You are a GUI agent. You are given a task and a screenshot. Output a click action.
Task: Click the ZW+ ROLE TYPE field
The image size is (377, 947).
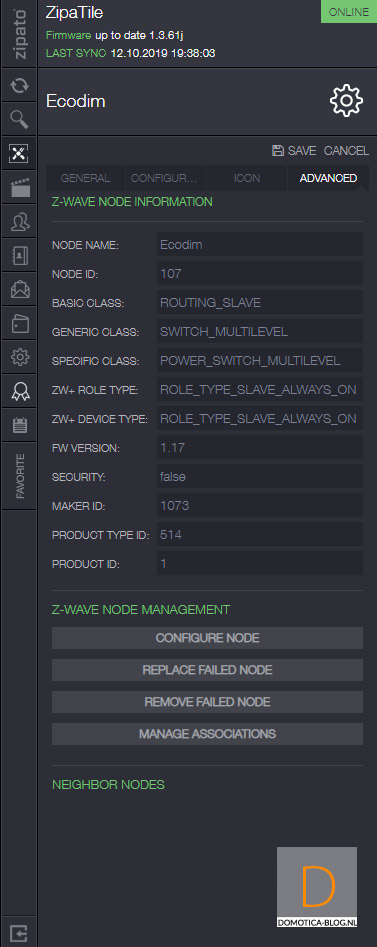(260, 390)
